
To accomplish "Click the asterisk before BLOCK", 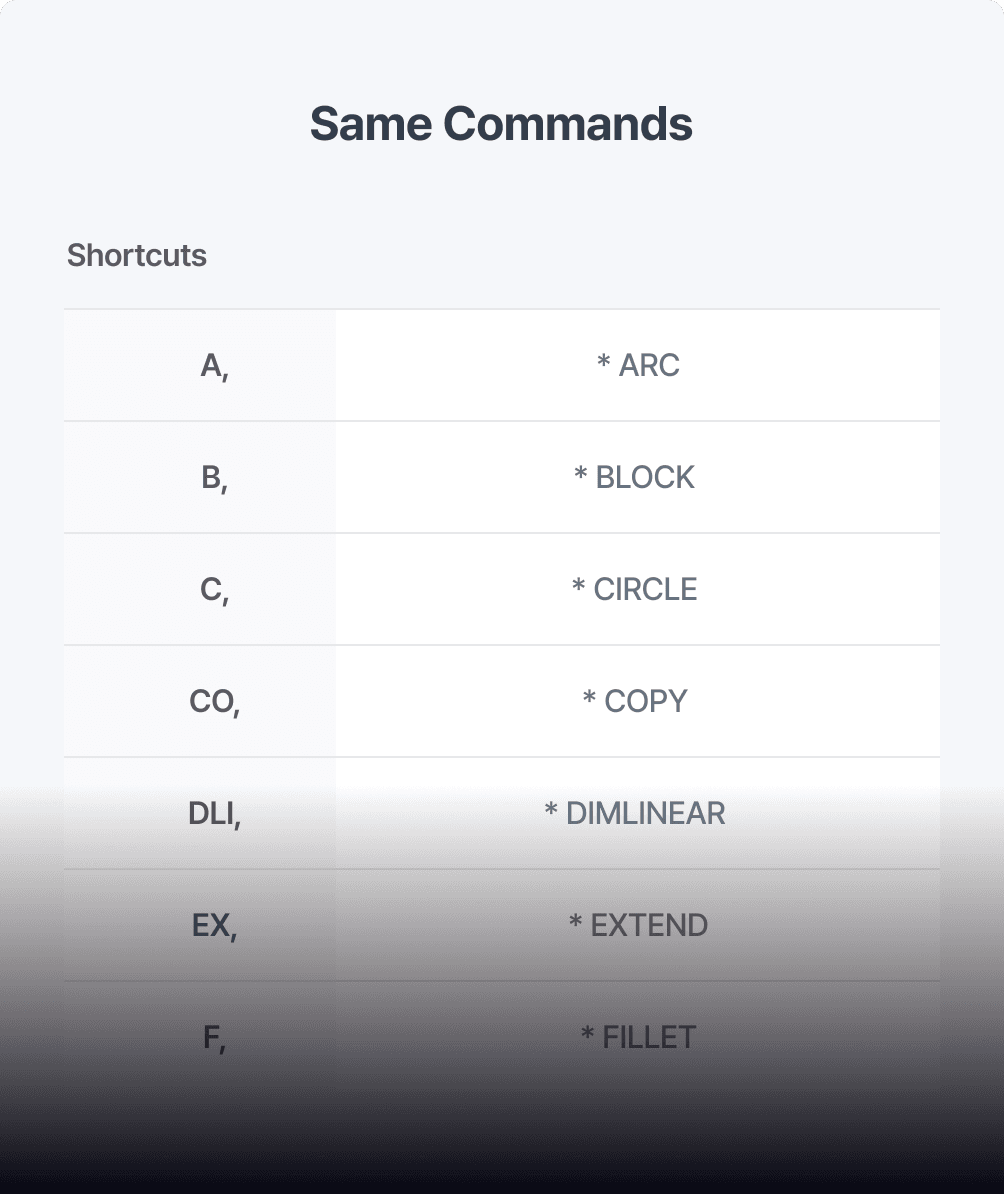I will tap(580, 473).
